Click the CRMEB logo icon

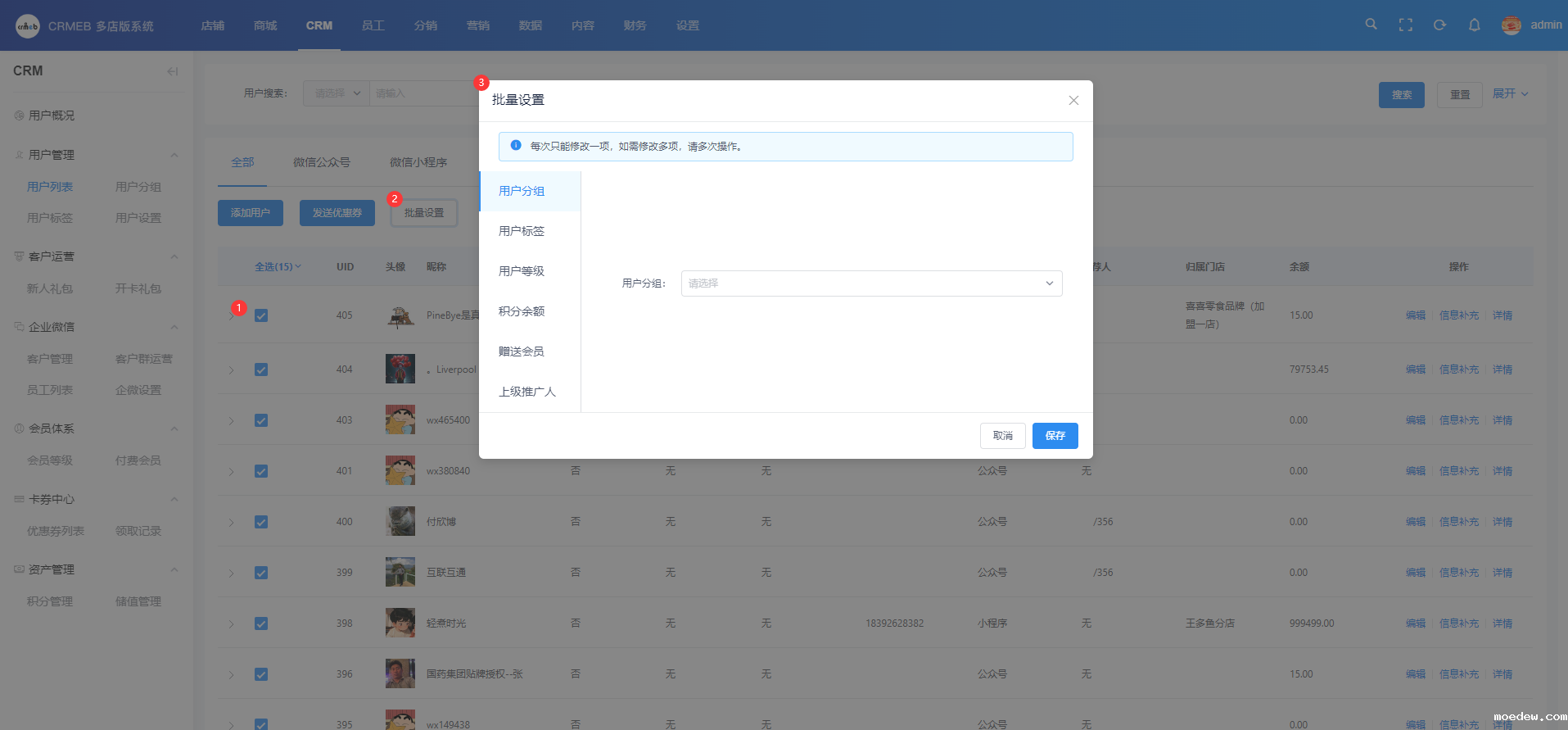[28, 26]
